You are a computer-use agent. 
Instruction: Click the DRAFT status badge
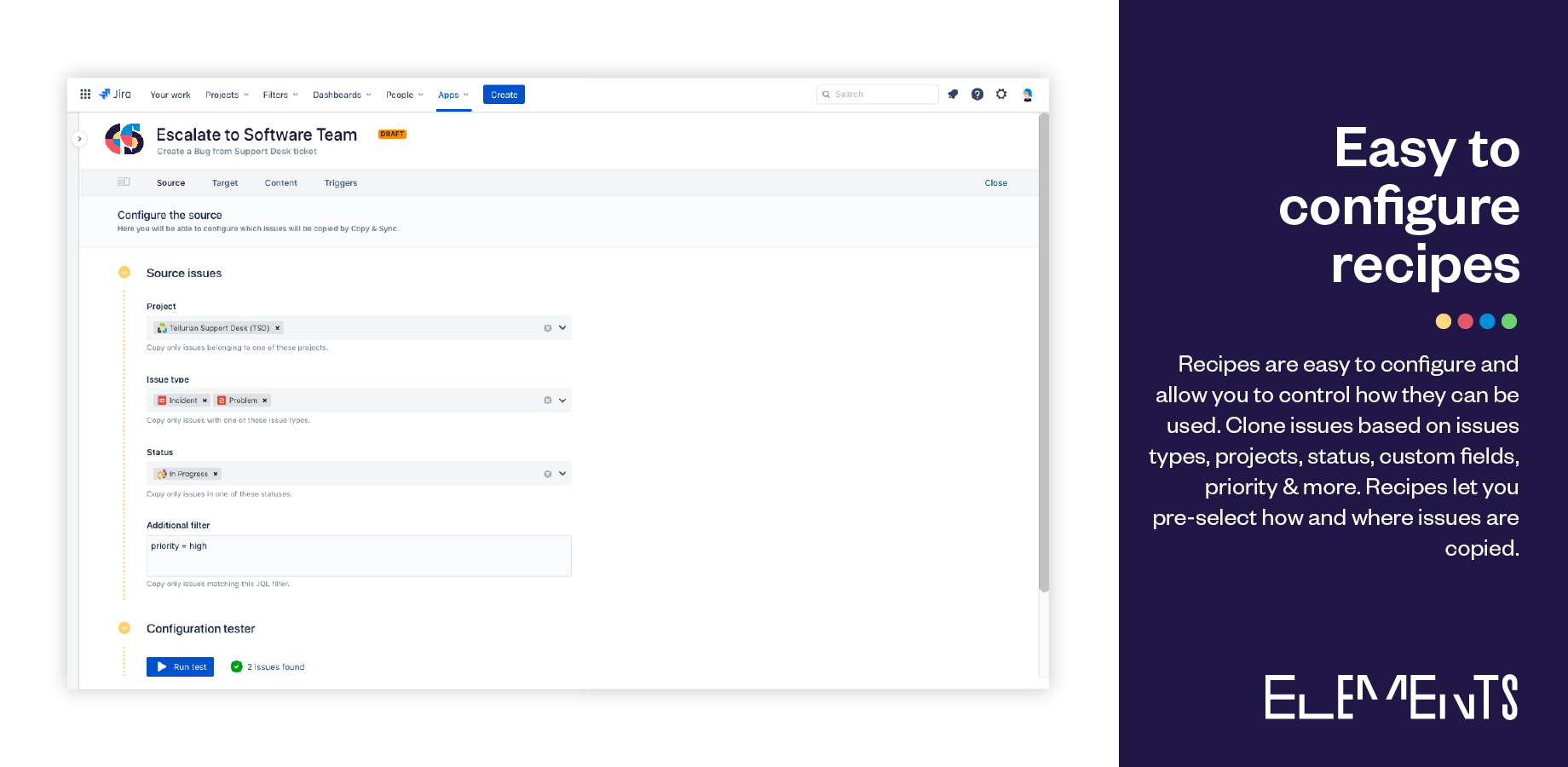[x=392, y=134]
